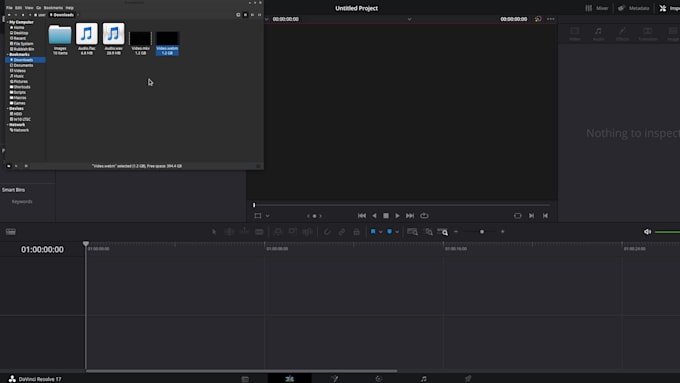Jump to first frame in viewer
The height and width of the screenshot is (383, 680).
(x=362, y=216)
